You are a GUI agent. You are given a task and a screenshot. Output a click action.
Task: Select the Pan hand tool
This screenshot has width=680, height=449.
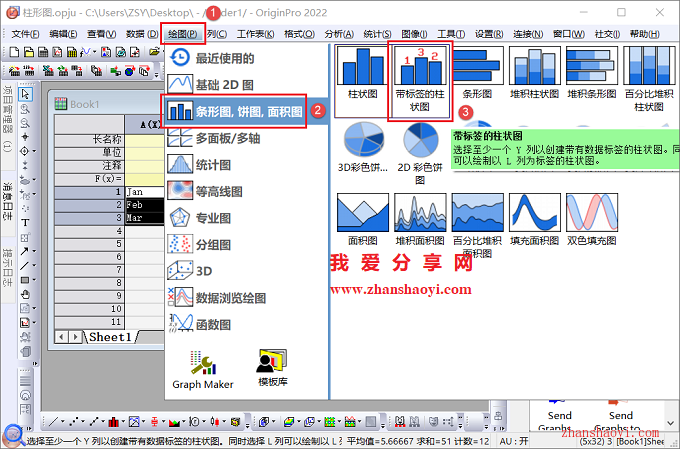(x=25, y=295)
